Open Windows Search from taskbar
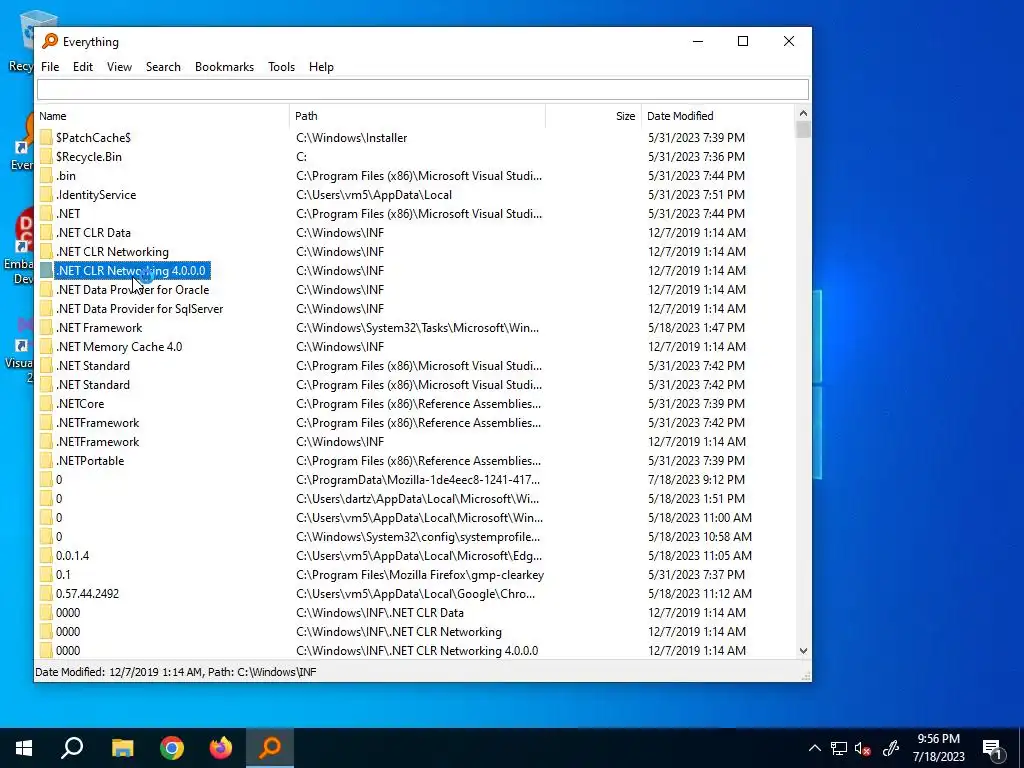The height and width of the screenshot is (768, 1024). pyautogui.click(x=72, y=748)
